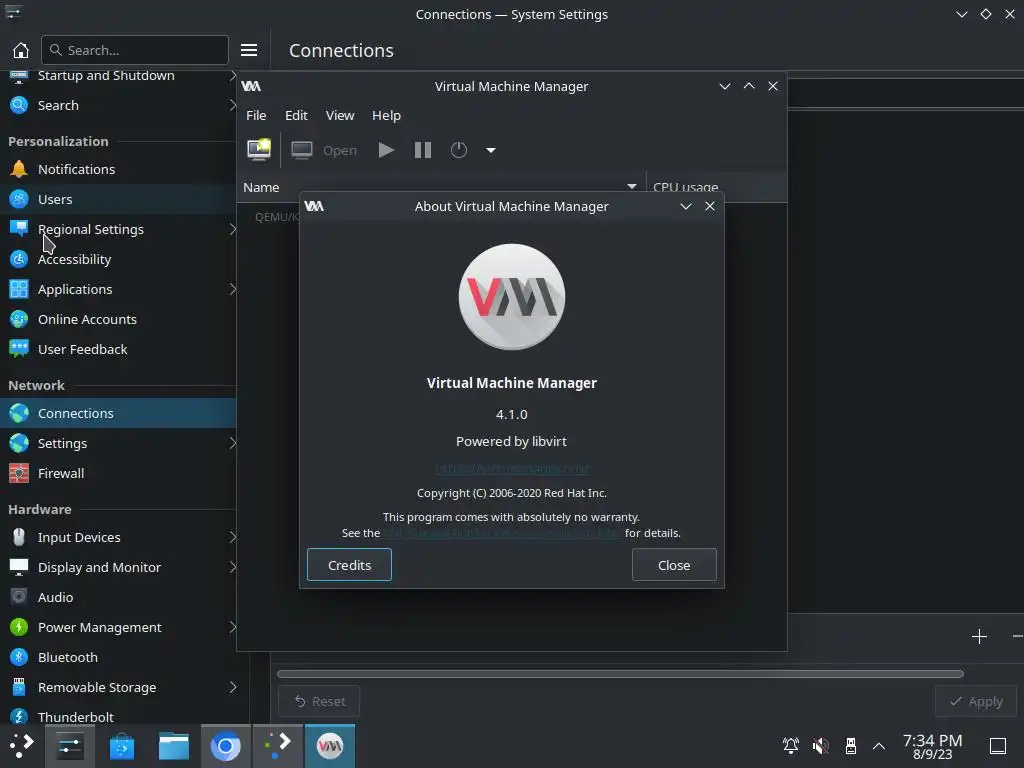Open the application launcher in taskbar
Screen dimensions: 1024x768
click(x=21, y=746)
